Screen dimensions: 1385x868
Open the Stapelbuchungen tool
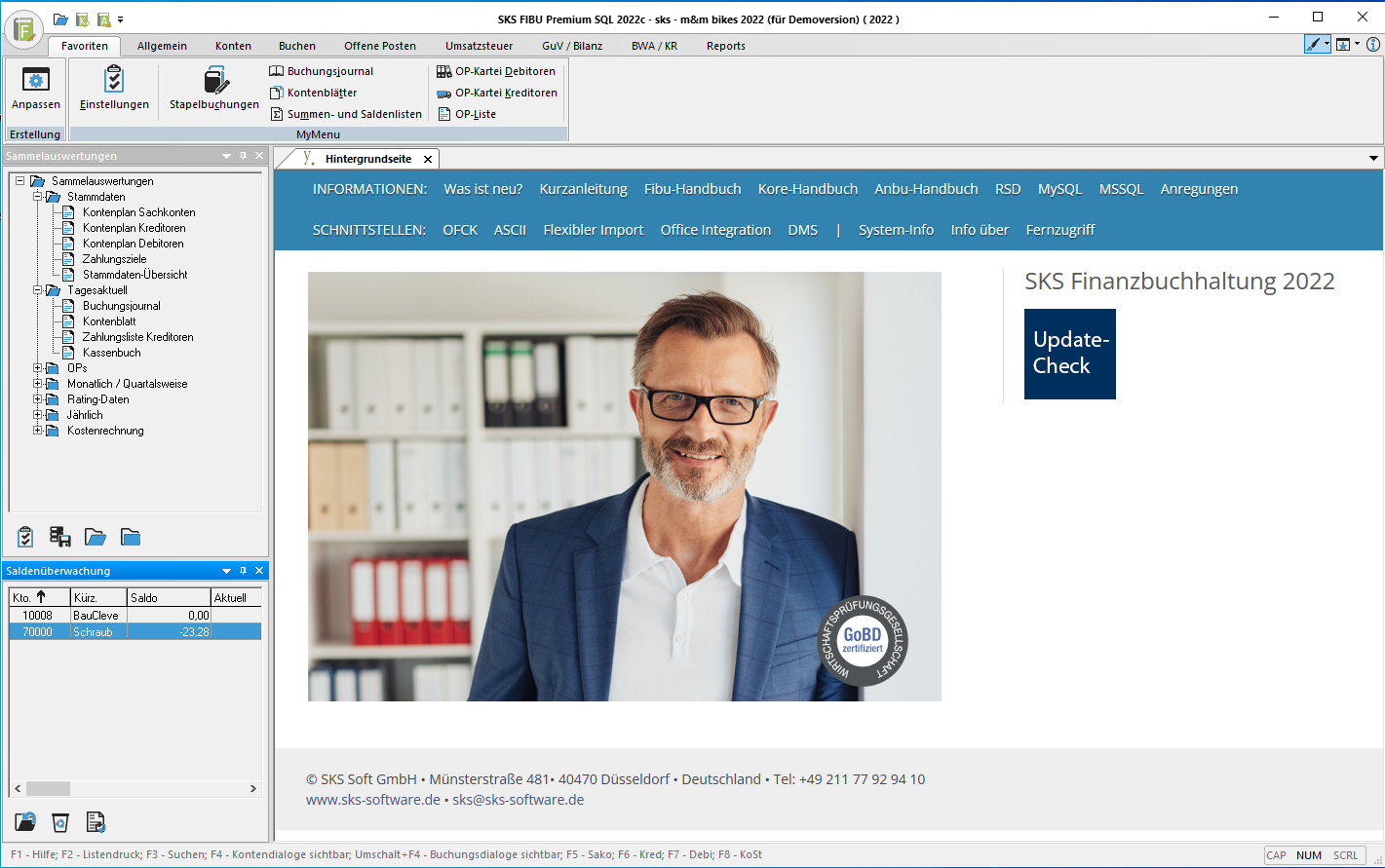click(x=212, y=91)
